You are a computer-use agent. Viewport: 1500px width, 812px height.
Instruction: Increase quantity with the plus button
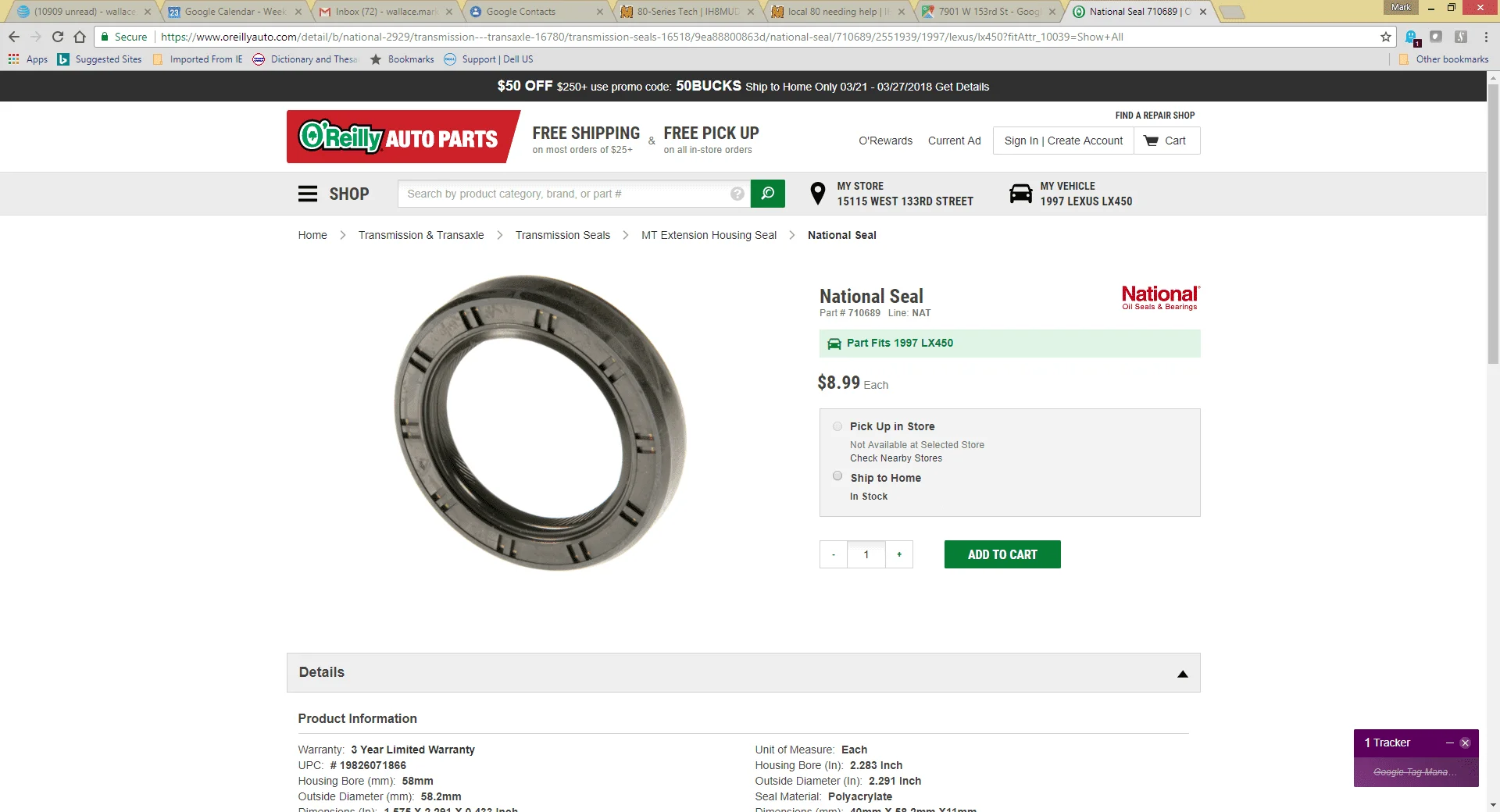899,554
